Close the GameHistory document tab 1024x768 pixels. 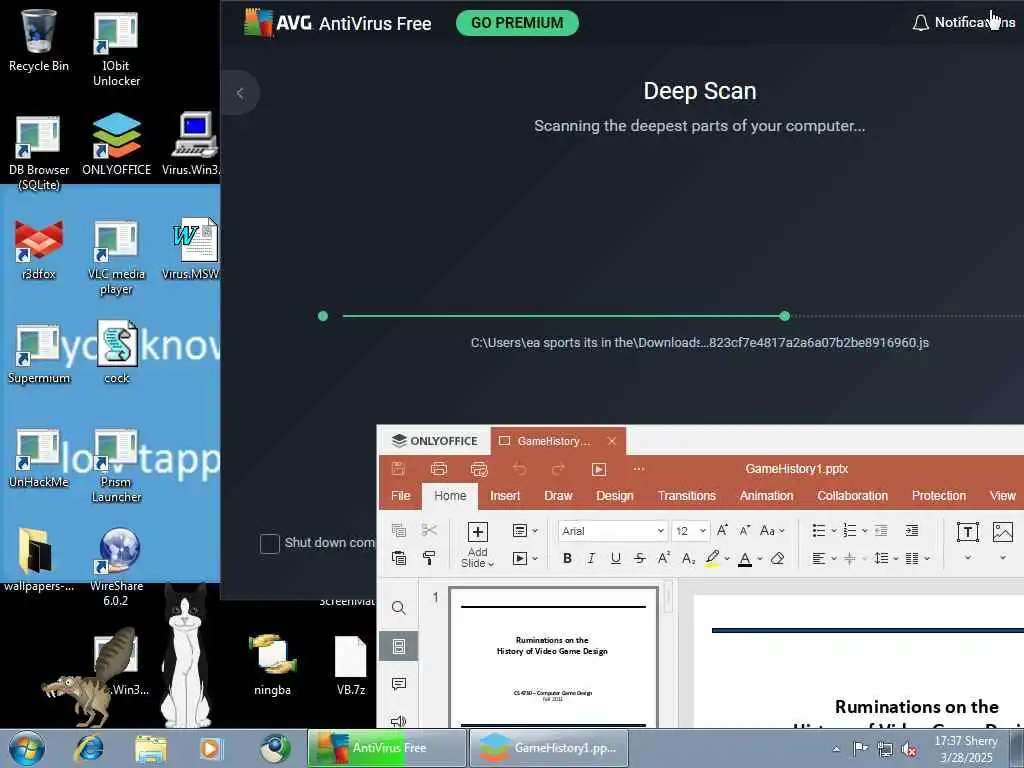pyautogui.click(x=612, y=441)
